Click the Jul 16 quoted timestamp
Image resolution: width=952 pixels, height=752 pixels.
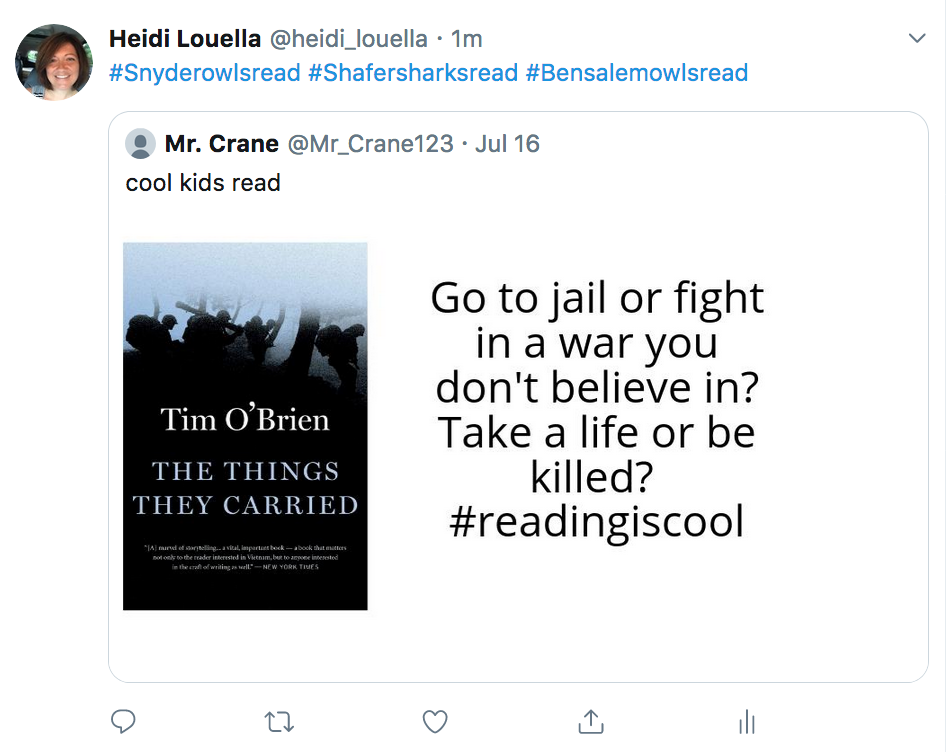pyautogui.click(x=507, y=144)
